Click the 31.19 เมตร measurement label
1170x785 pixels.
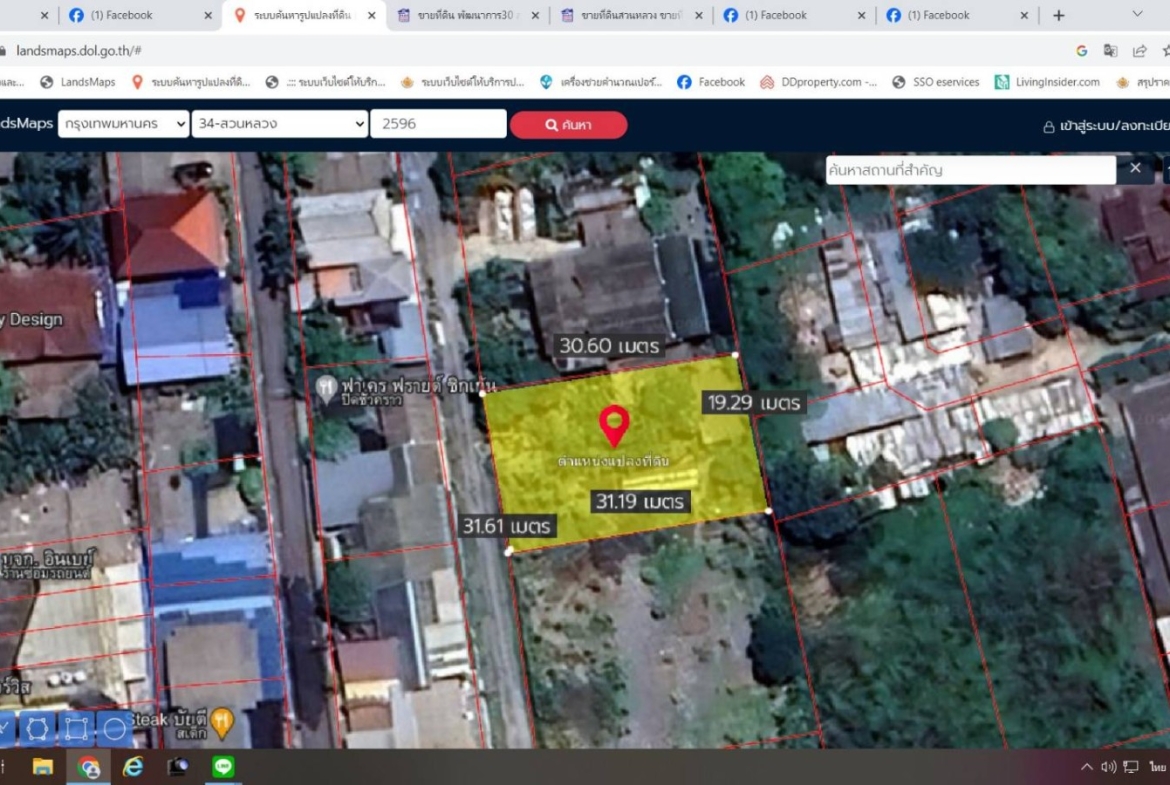[x=639, y=501]
